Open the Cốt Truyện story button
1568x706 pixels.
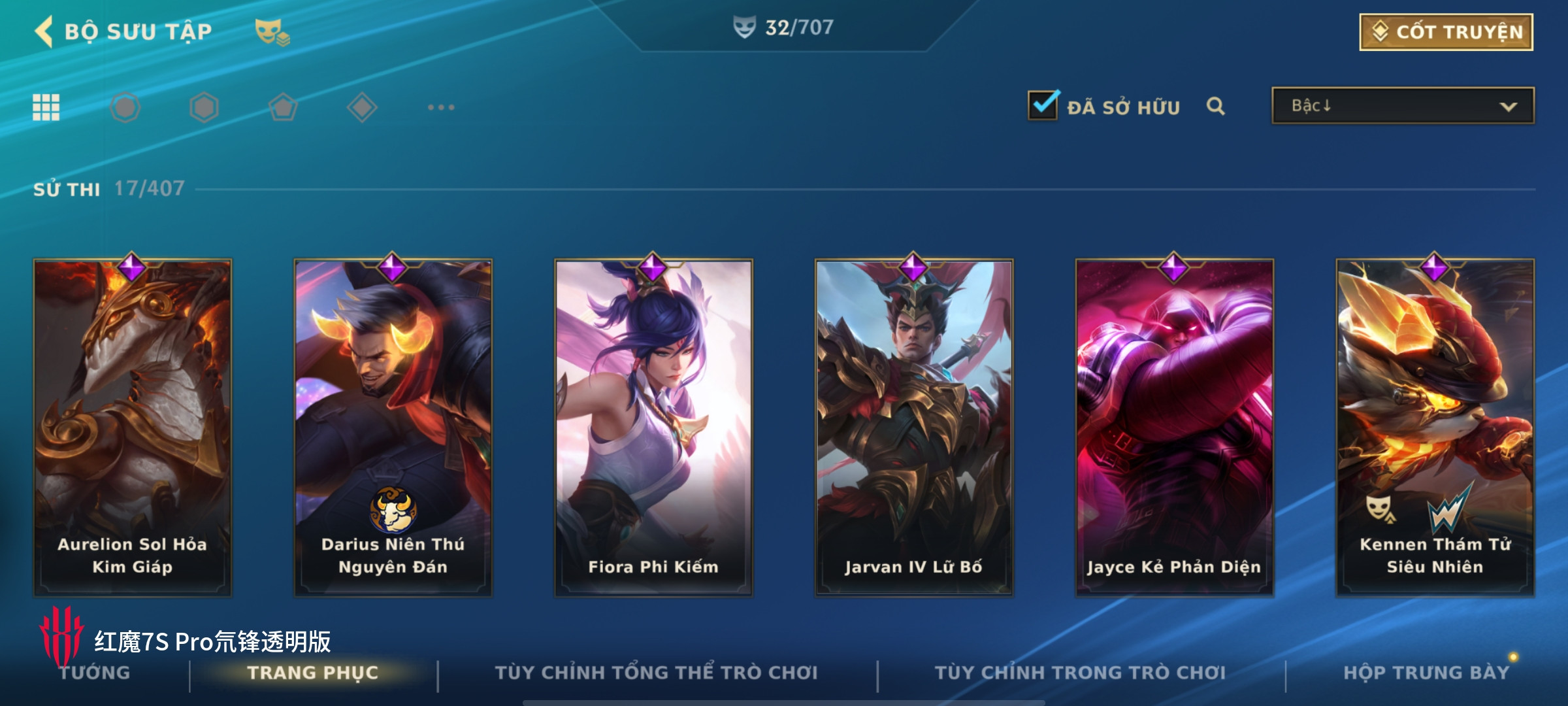pos(1446,32)
